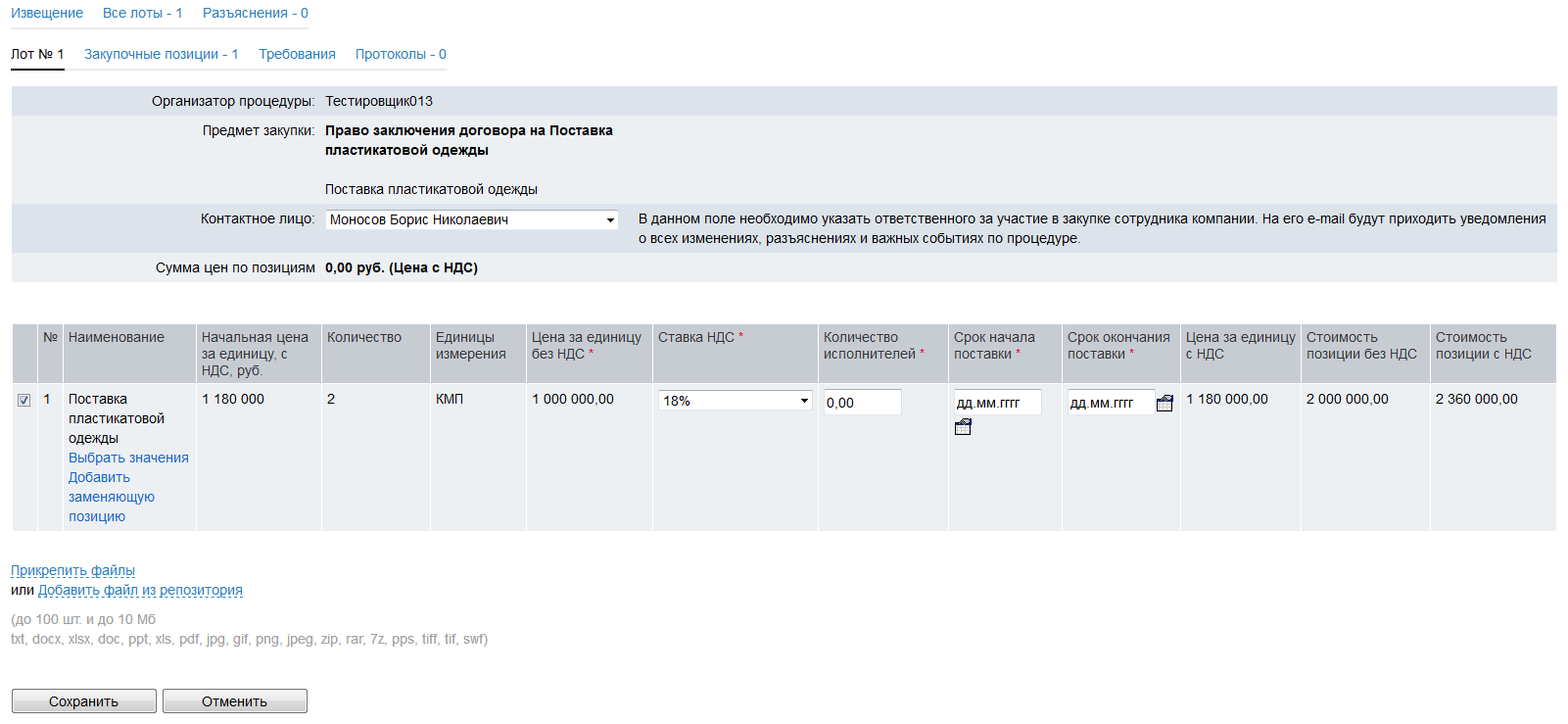Expand the 18% VAT rate dropdown
Screen dimensions: 1568x724
[735, 401]
